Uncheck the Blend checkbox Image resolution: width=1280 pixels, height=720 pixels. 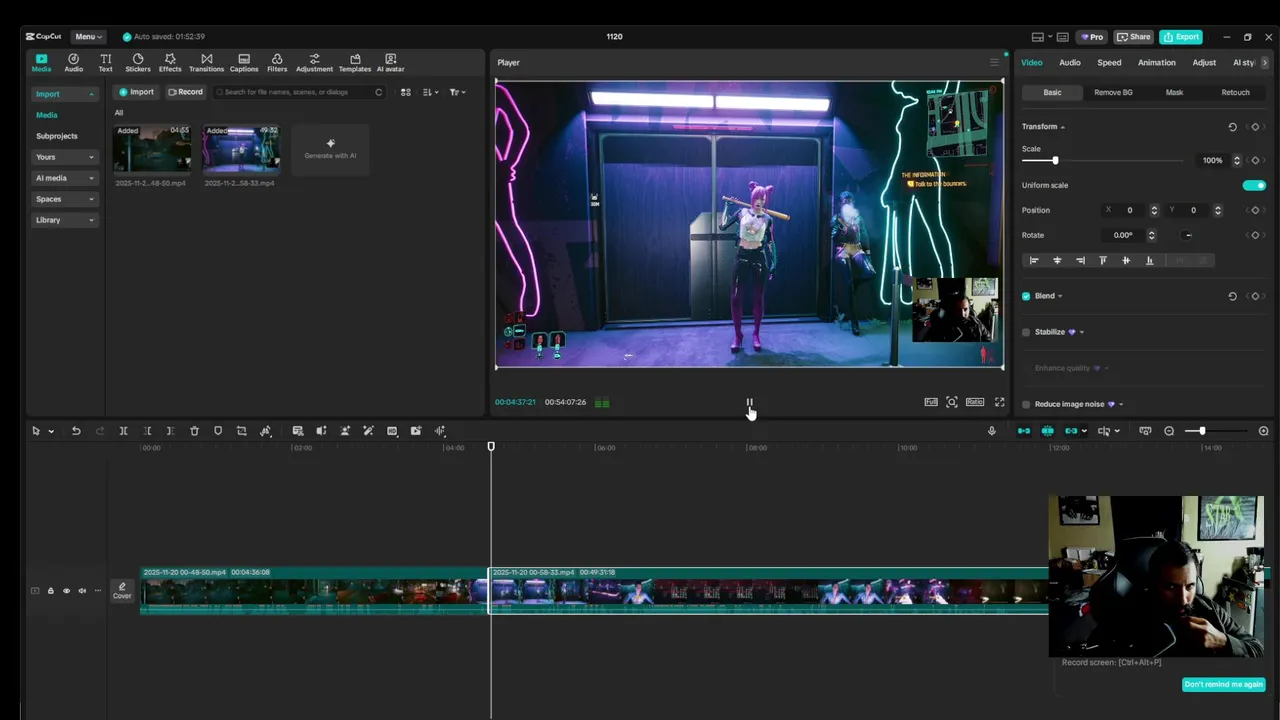(1026, 296)
